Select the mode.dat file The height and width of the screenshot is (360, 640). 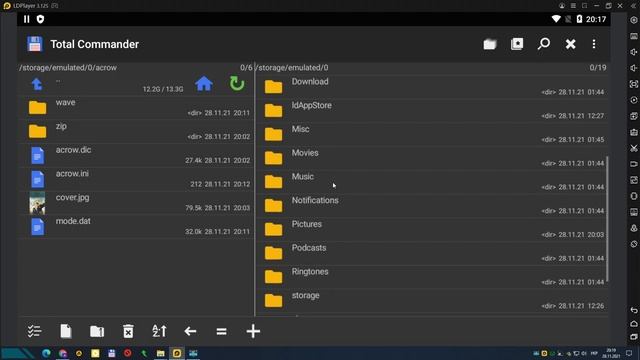[x=136, y=226]
